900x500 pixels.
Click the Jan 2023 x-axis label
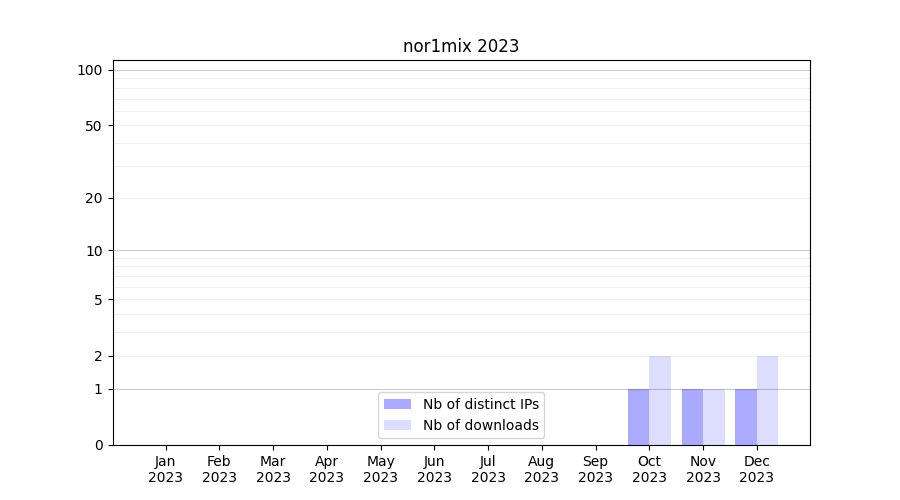pos(165,469)
